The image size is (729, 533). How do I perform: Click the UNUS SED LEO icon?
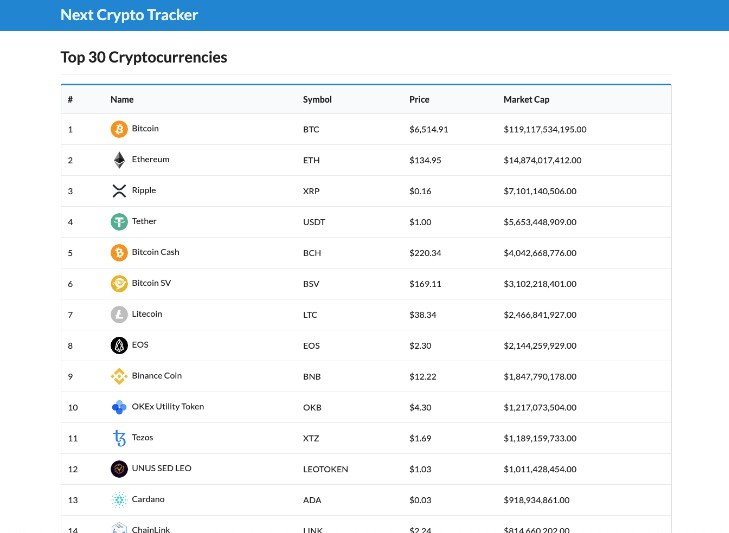(x=119, y=469)
